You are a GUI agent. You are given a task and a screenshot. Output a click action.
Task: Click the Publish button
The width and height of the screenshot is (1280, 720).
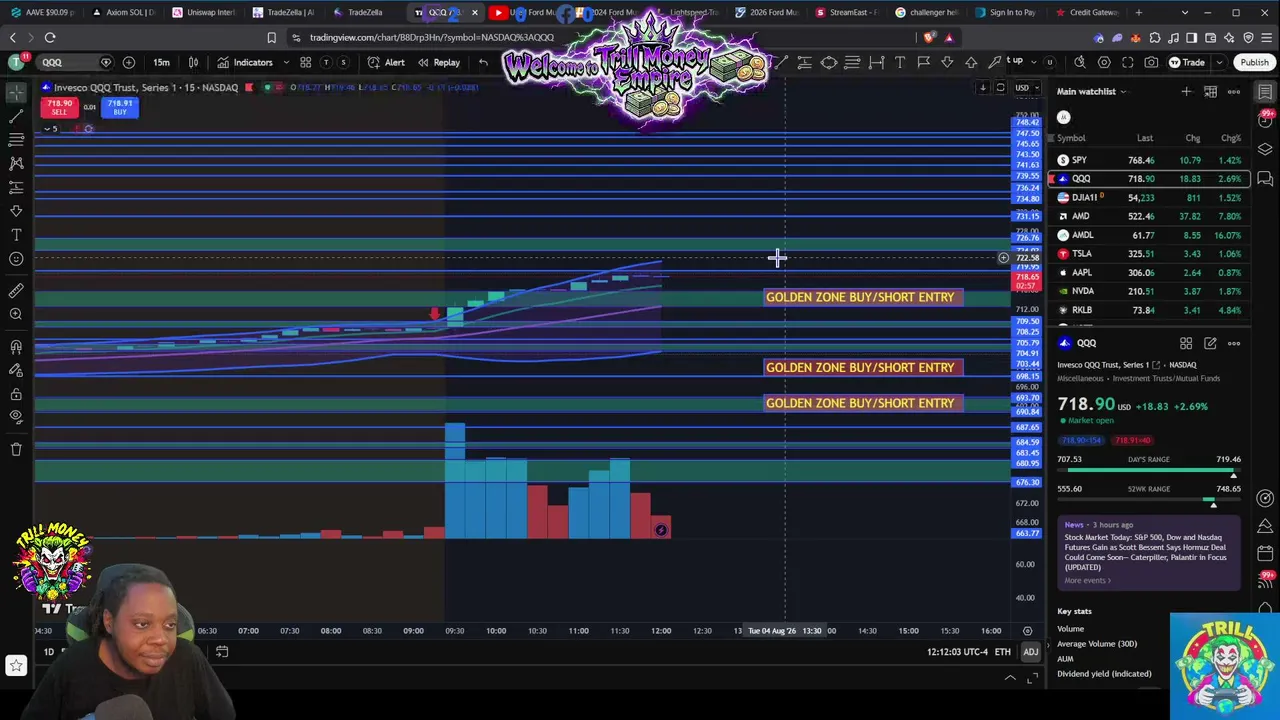1254,62
